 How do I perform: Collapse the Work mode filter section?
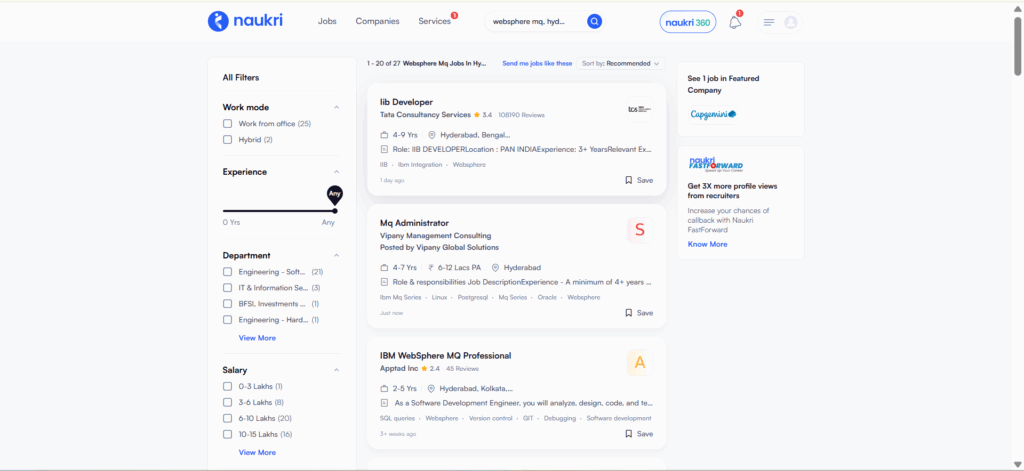(336, 107)
